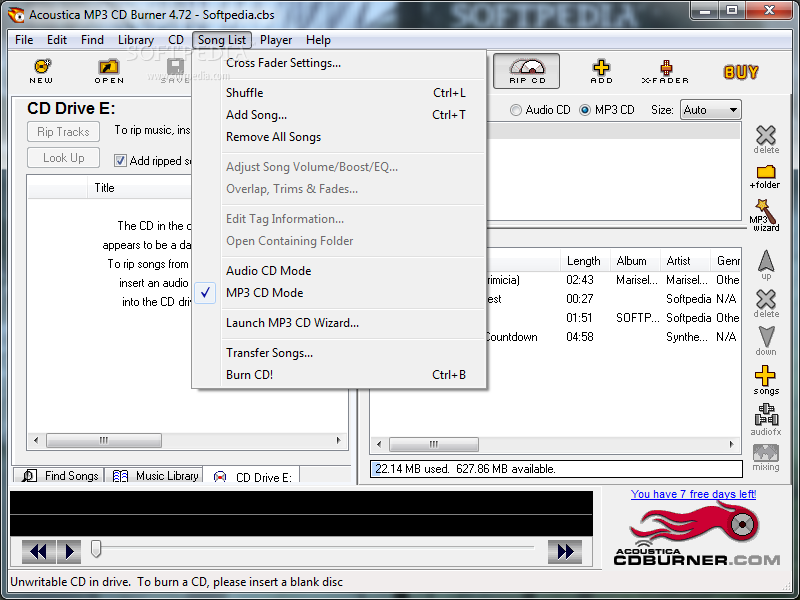Open the File menu

coord(24,40)
